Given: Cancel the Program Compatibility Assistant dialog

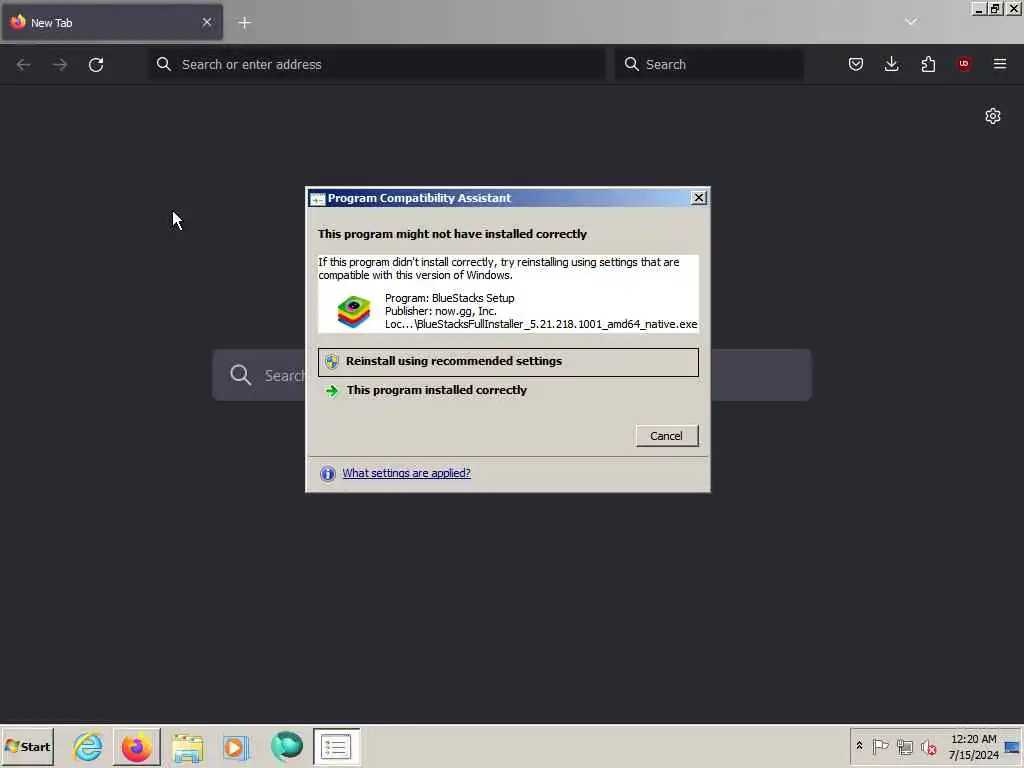Looking at the screenshot, I should coord(667,436).
